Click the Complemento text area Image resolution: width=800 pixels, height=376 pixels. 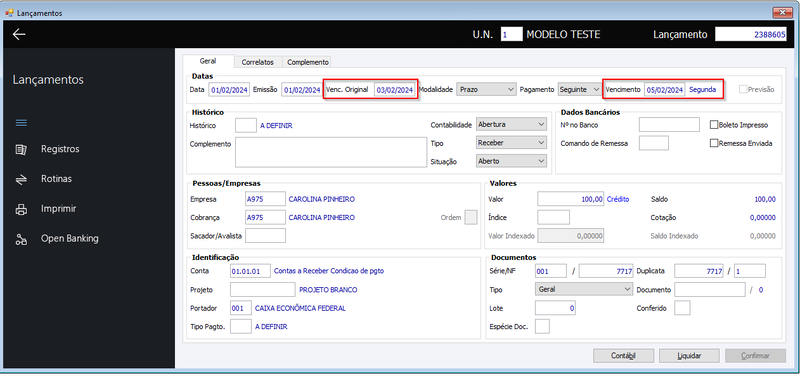331,152
